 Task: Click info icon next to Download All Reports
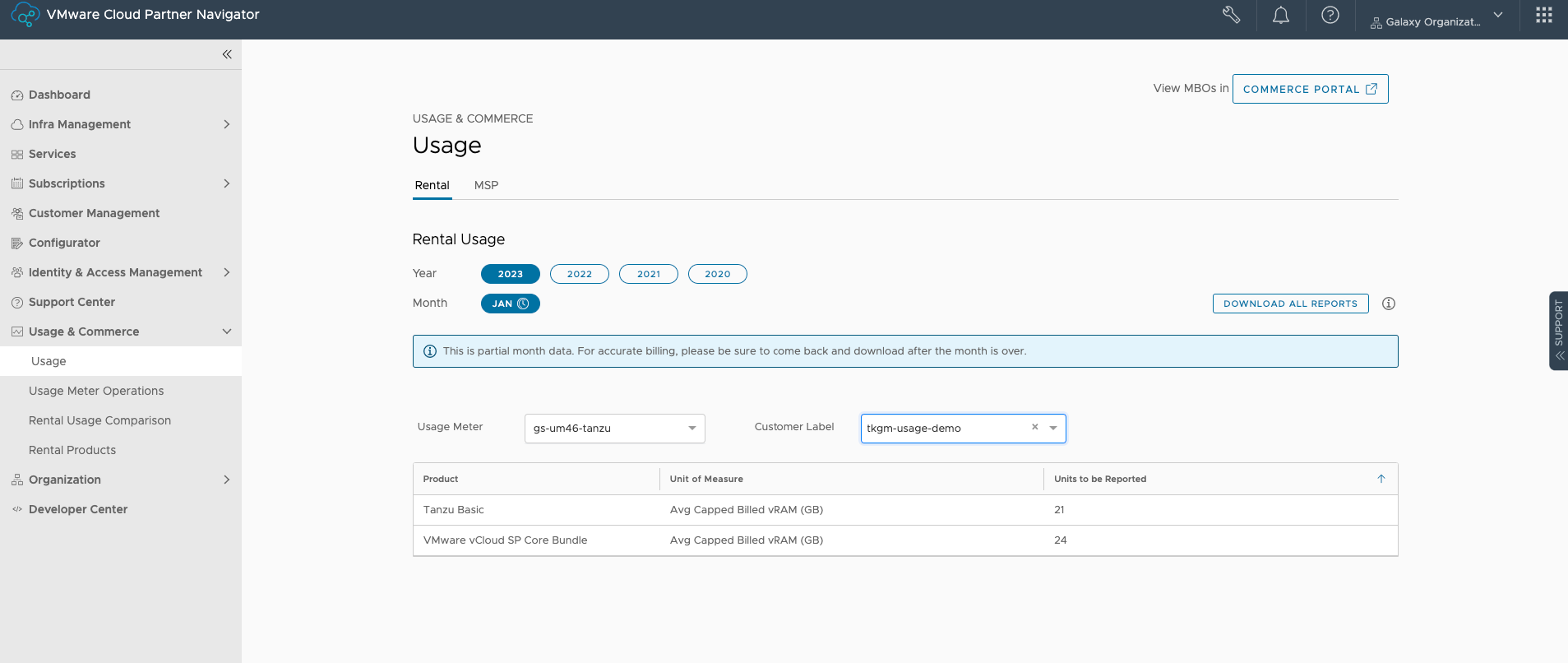pos(1389,304)
